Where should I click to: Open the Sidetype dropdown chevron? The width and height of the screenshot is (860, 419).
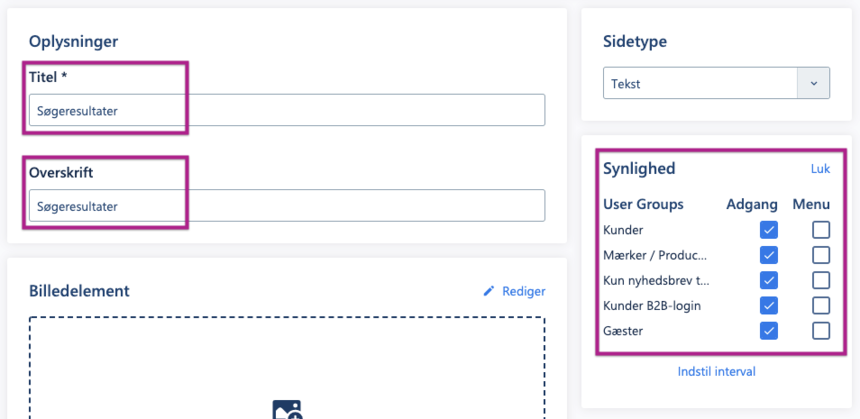click(813, 83)
